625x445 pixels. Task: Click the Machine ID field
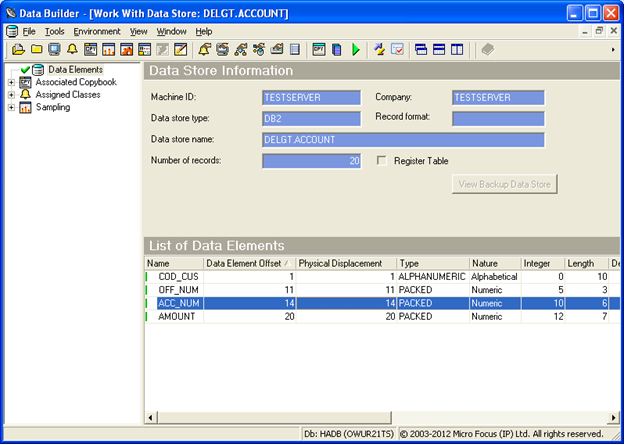[311, 98]
